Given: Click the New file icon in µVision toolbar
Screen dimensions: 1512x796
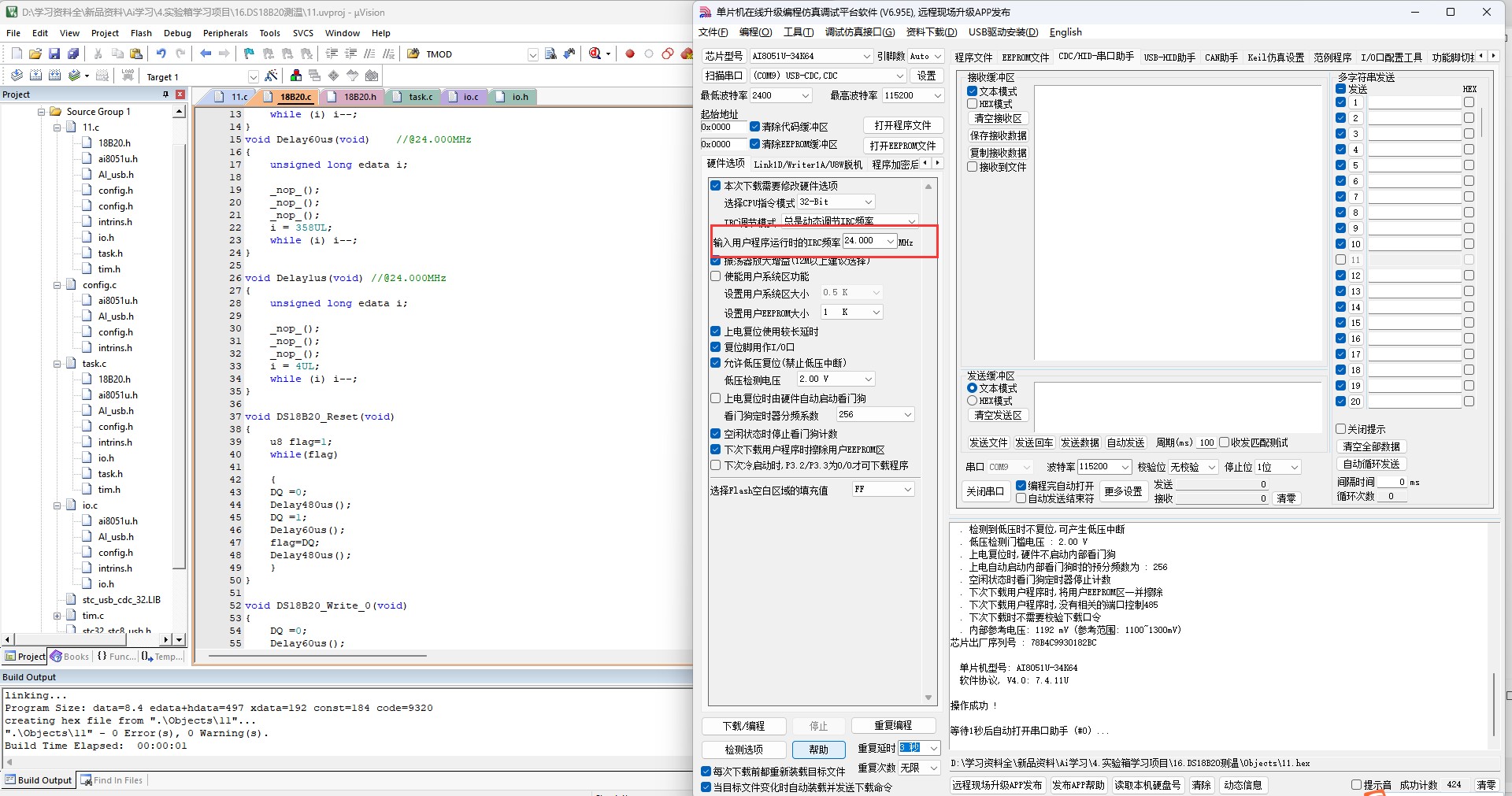Looking at the screenshot, I should coord(17,54).
